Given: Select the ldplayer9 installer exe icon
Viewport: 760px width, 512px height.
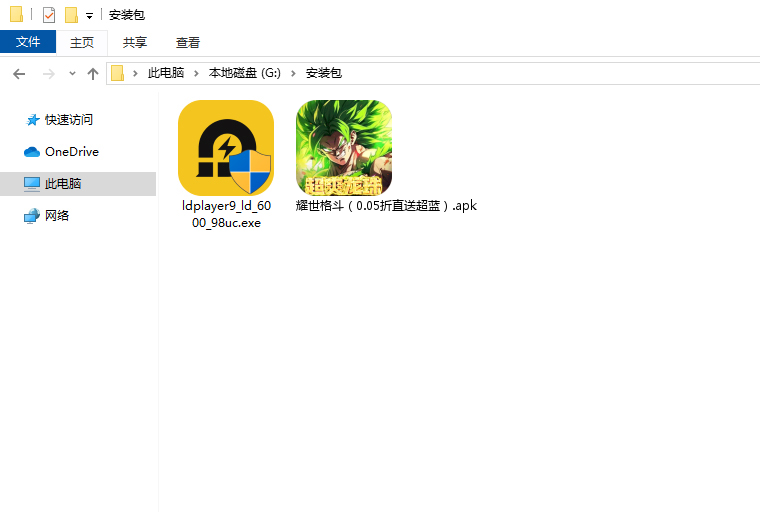Looking at the screenshot, I should pyautogui.click(x=225, y=148).
